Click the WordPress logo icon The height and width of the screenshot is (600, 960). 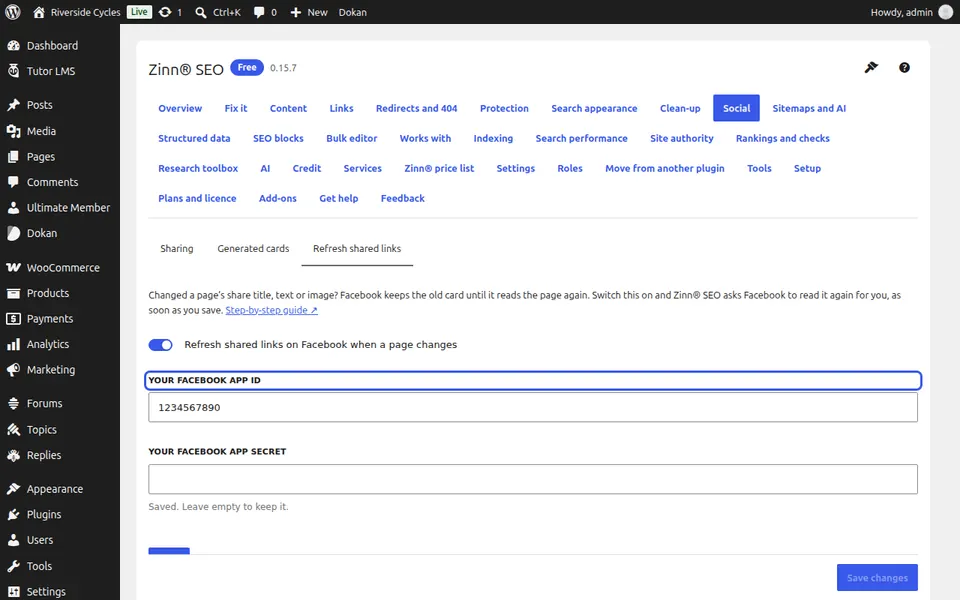[12, 12]
